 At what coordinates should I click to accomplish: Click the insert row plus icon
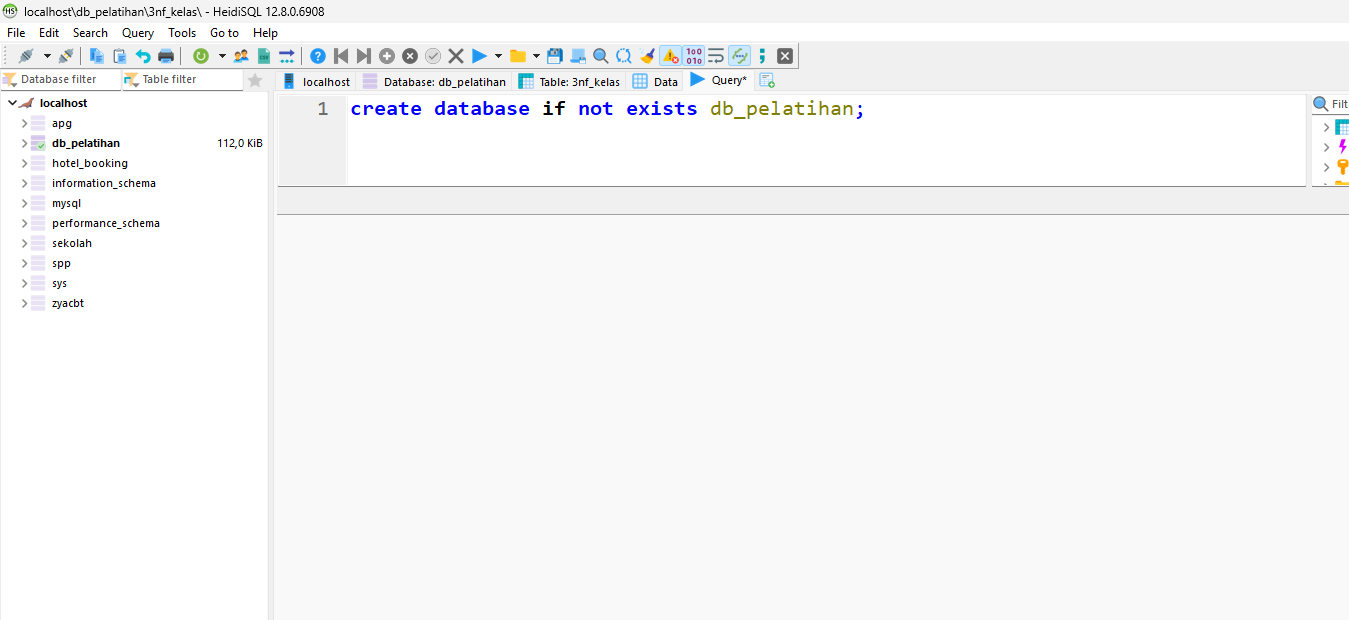coord(387,56)
